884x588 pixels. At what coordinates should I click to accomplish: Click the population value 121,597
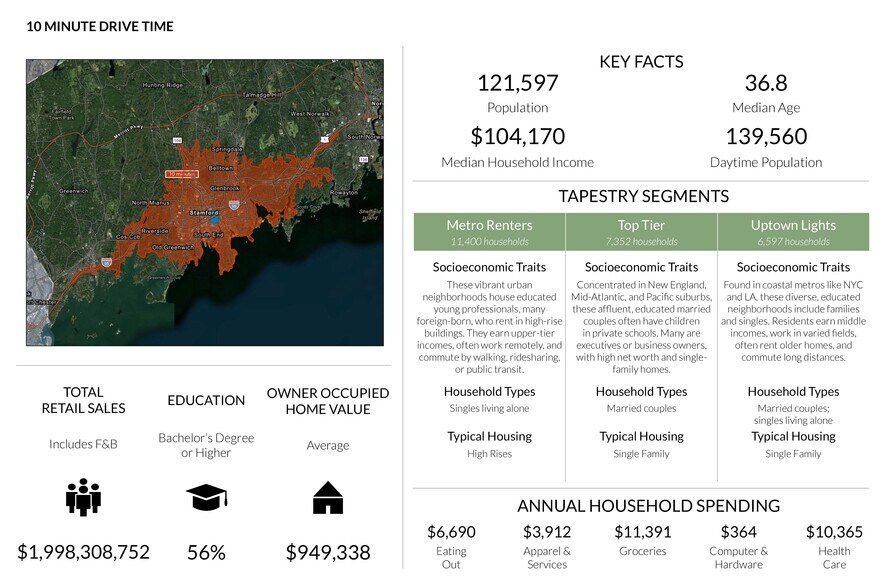click(x=518, y=83)
